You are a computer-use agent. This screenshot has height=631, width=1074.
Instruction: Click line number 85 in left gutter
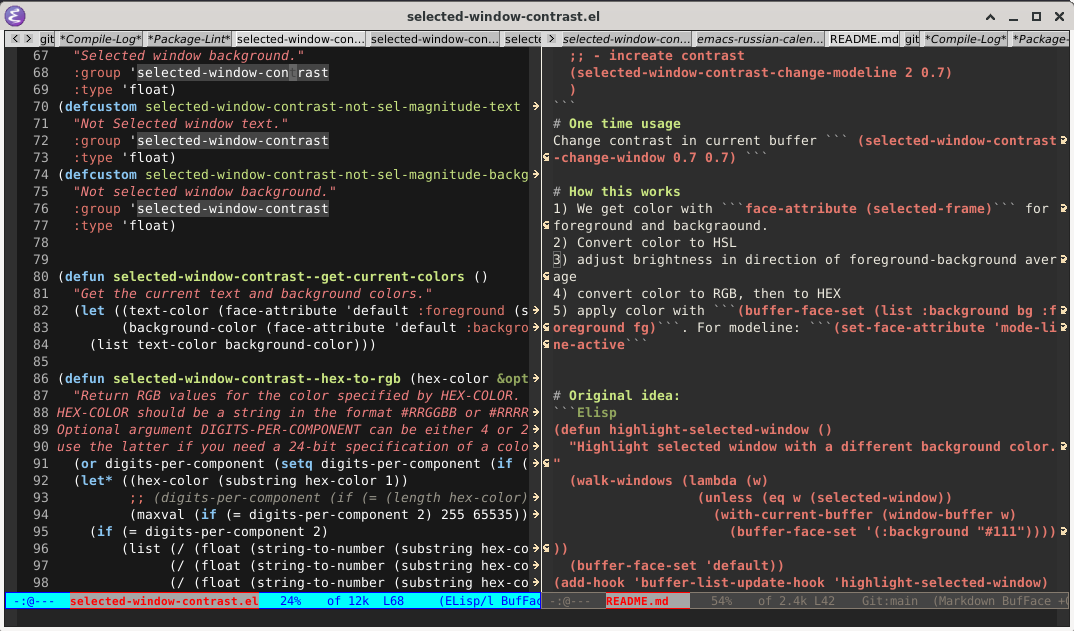pyautogui.click(x=41, y=361)
